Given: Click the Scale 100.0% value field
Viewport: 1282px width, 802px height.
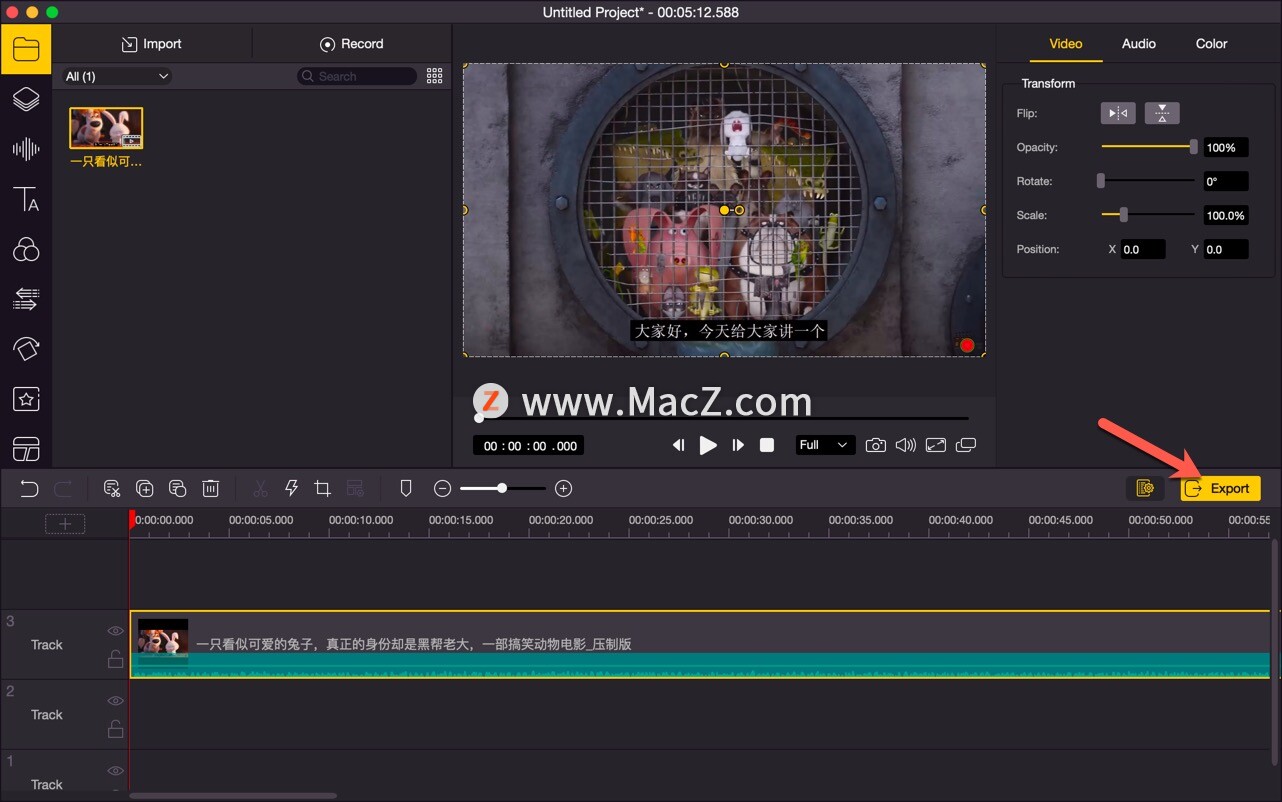Looking at the screenshot, I should point(1226,215).
